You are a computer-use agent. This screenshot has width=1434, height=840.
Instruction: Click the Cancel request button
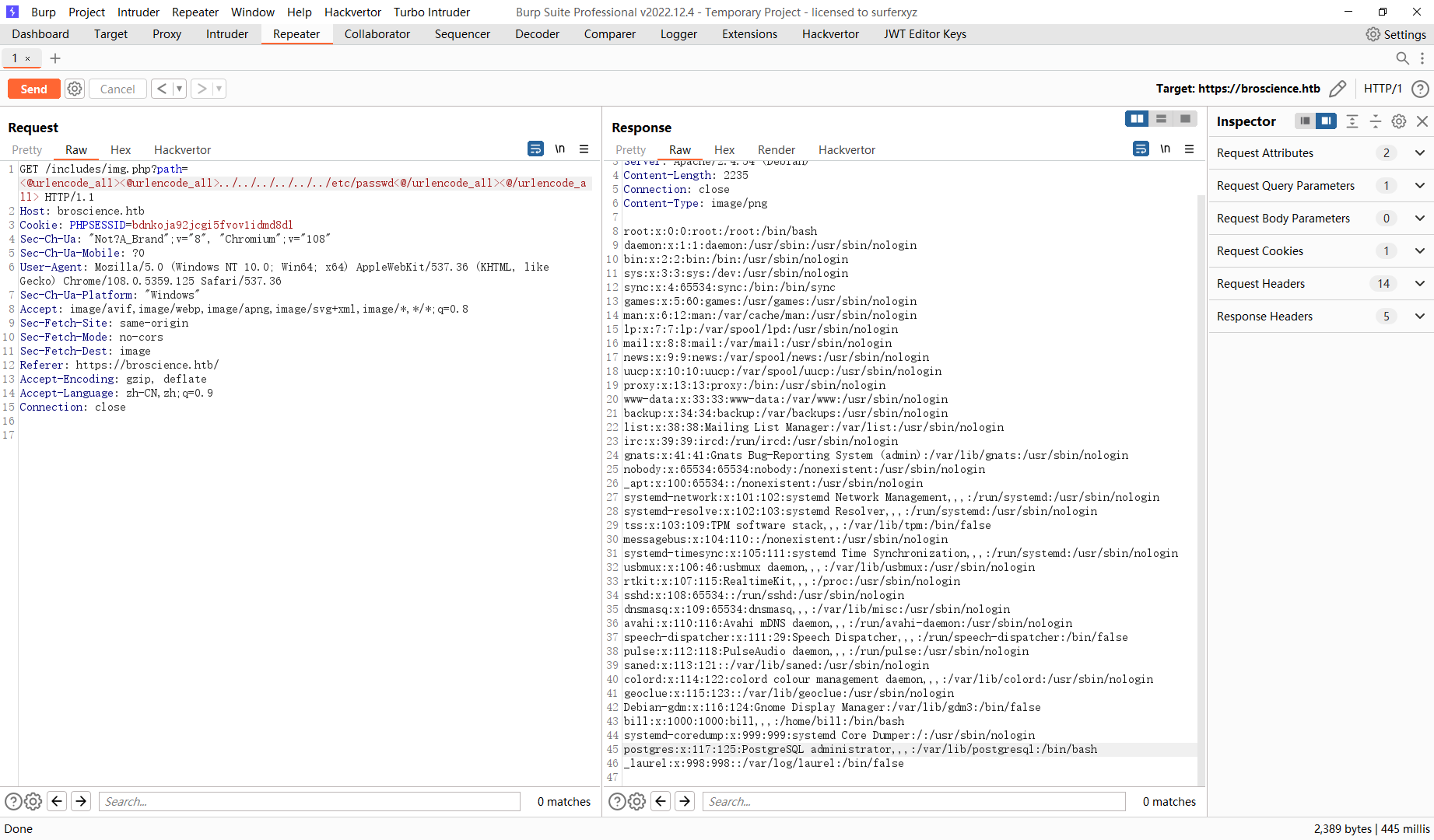(117, 89)
